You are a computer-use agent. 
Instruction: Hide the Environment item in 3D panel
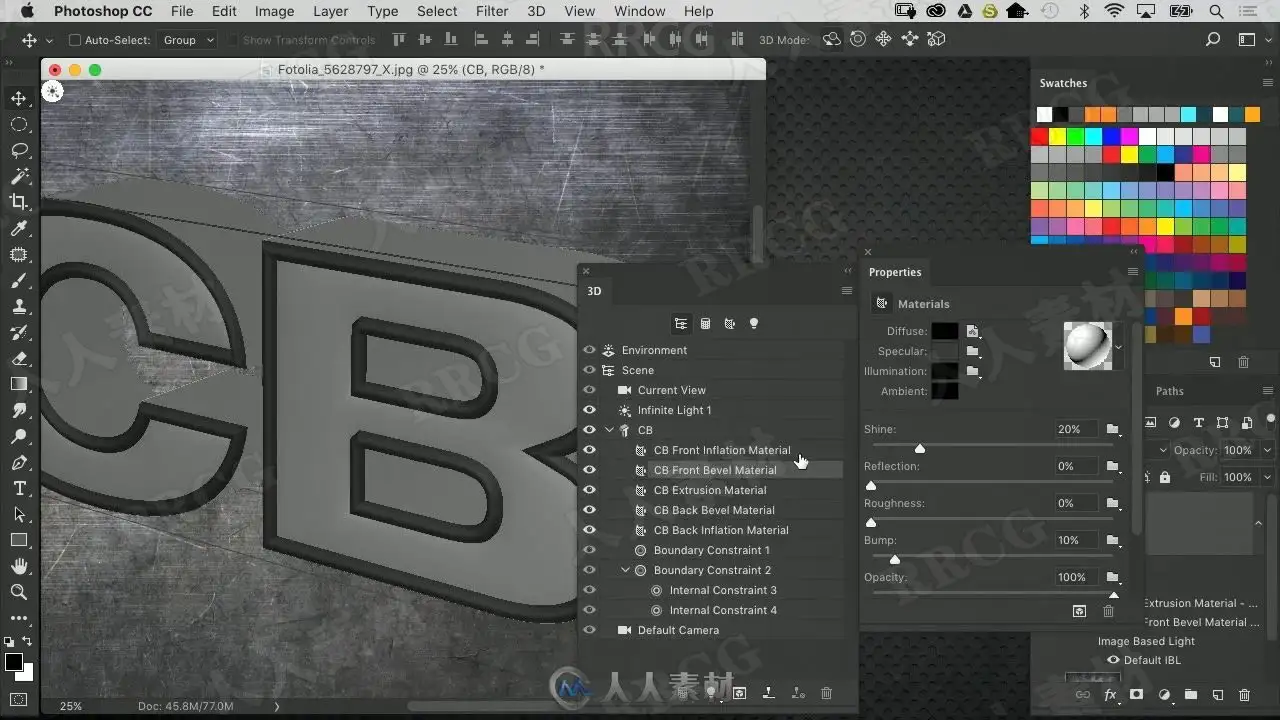pos(589,350)
